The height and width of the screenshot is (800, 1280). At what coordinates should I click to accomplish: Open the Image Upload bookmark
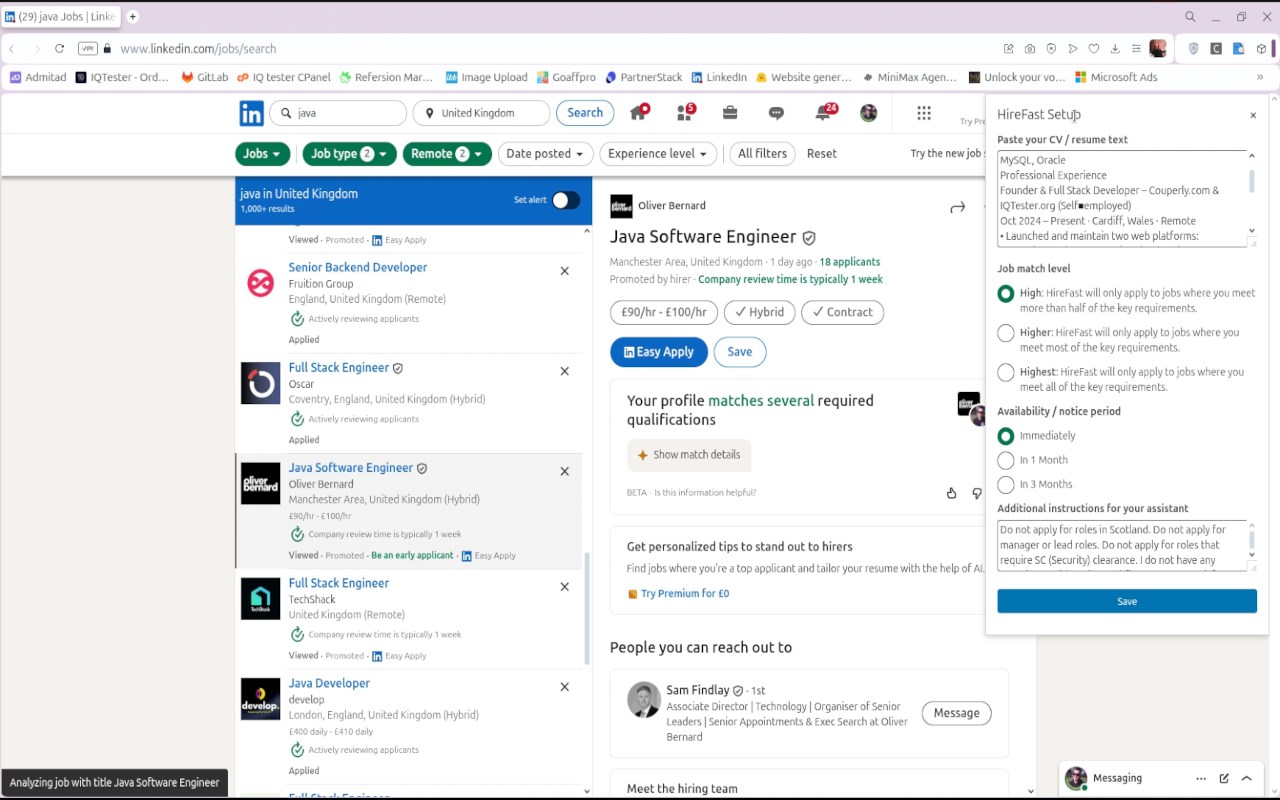point(486,77)
